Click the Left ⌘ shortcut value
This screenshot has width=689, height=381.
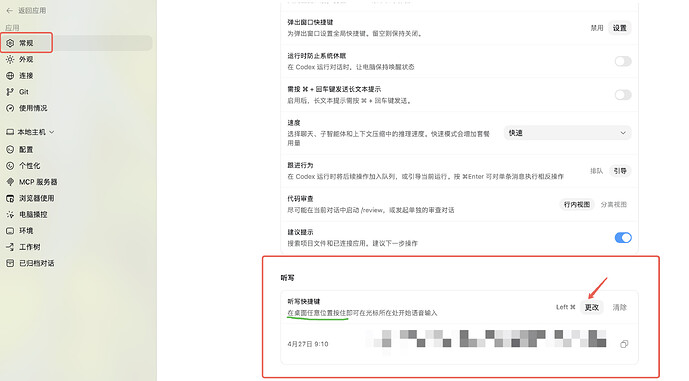click(566, 307)
